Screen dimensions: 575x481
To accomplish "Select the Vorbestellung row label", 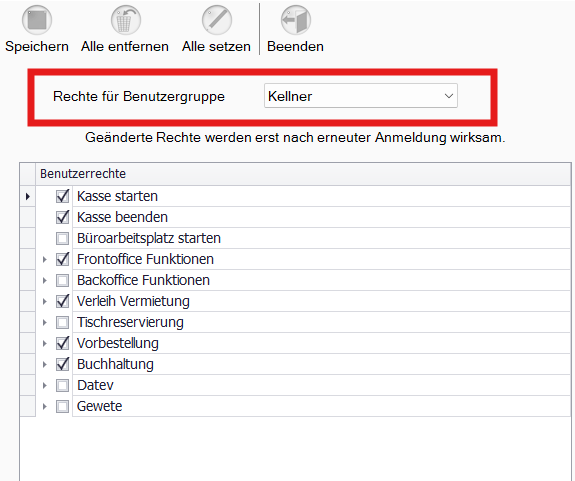I will (x=118, y=344).
